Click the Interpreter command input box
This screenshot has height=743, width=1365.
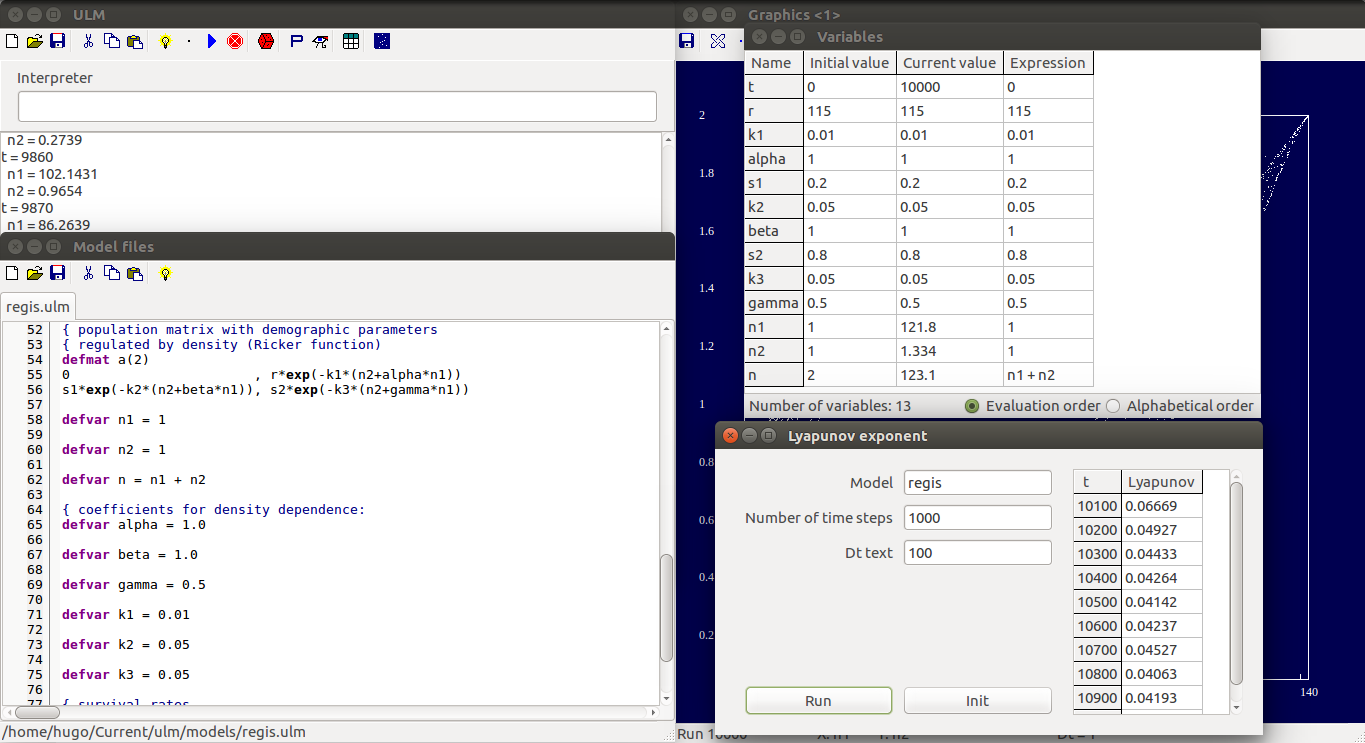point(337,107)
